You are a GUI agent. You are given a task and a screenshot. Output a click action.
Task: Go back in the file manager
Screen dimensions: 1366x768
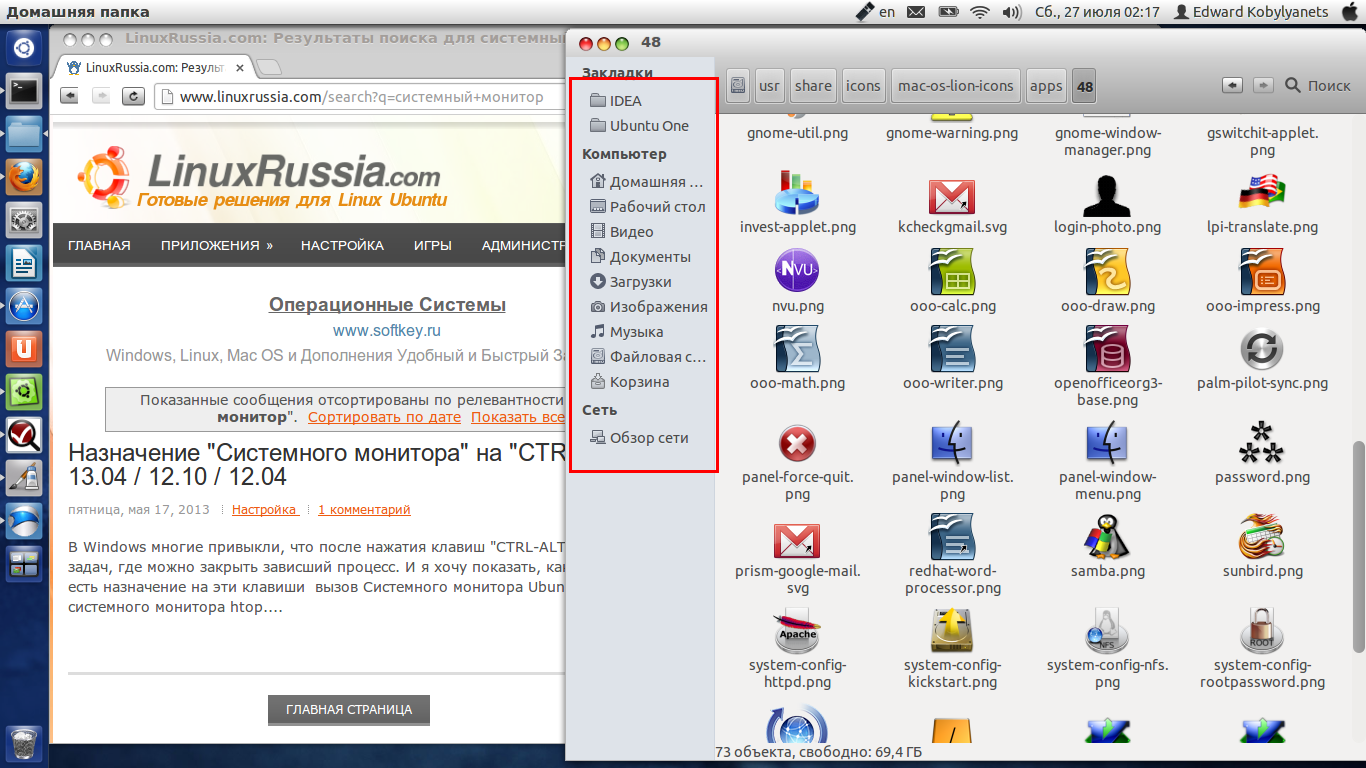1233,86
